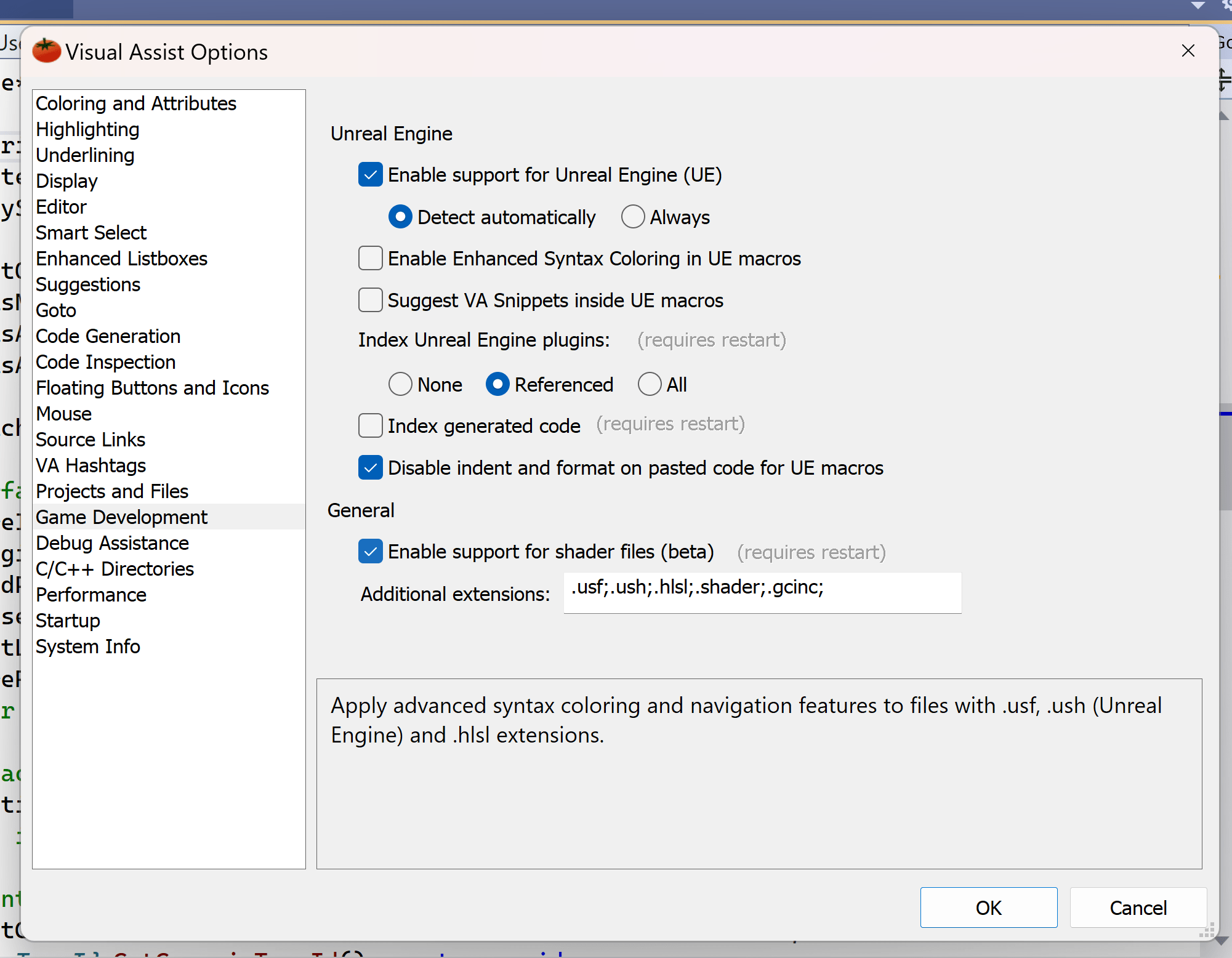Check Suggest VA Snippets inside UE macros
The width and height of the screenshot is (1232, 958).
pyautogui.click(x=370, y=300)
